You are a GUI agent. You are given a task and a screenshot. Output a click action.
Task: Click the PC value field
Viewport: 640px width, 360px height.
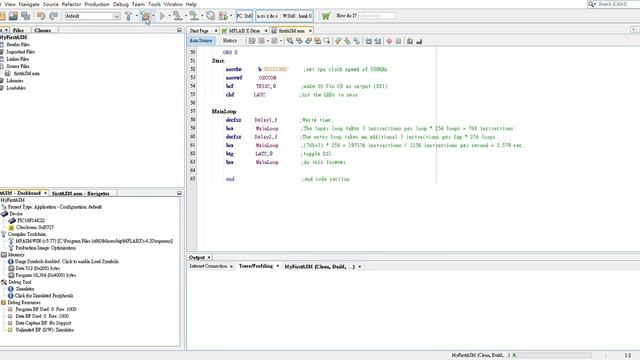244,16
